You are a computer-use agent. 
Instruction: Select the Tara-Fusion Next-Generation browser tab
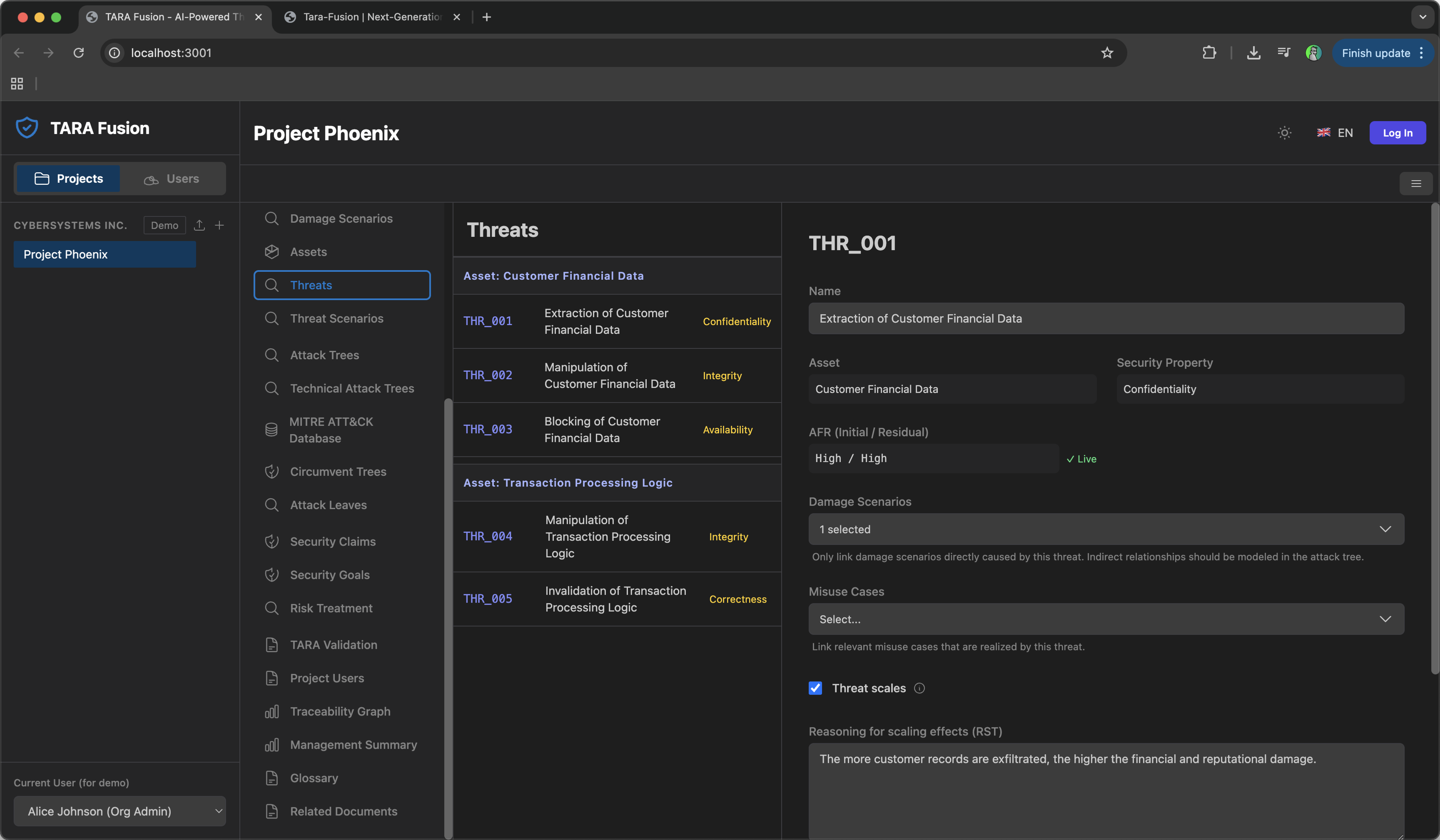pos(369,17)
